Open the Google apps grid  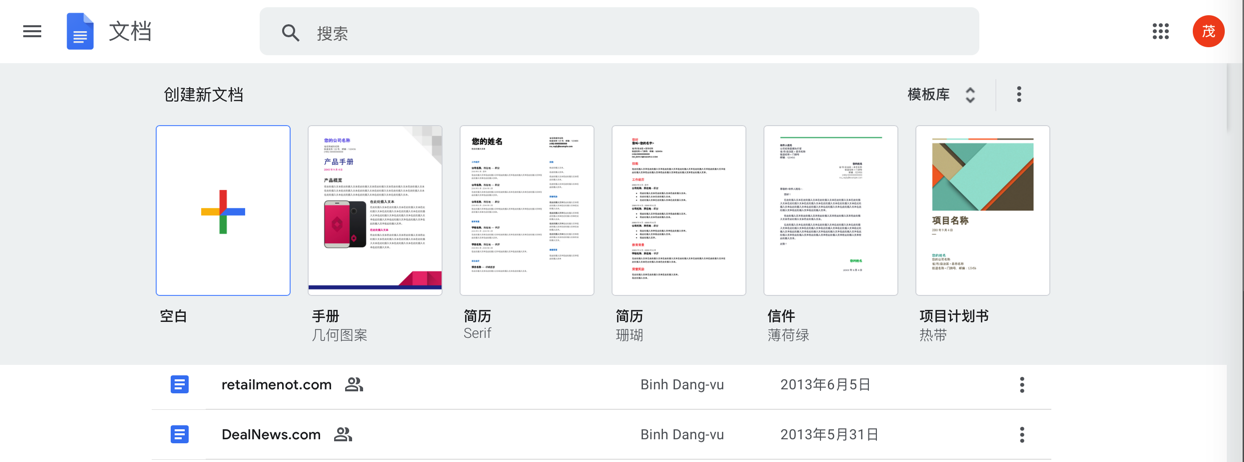point(1160,32)
